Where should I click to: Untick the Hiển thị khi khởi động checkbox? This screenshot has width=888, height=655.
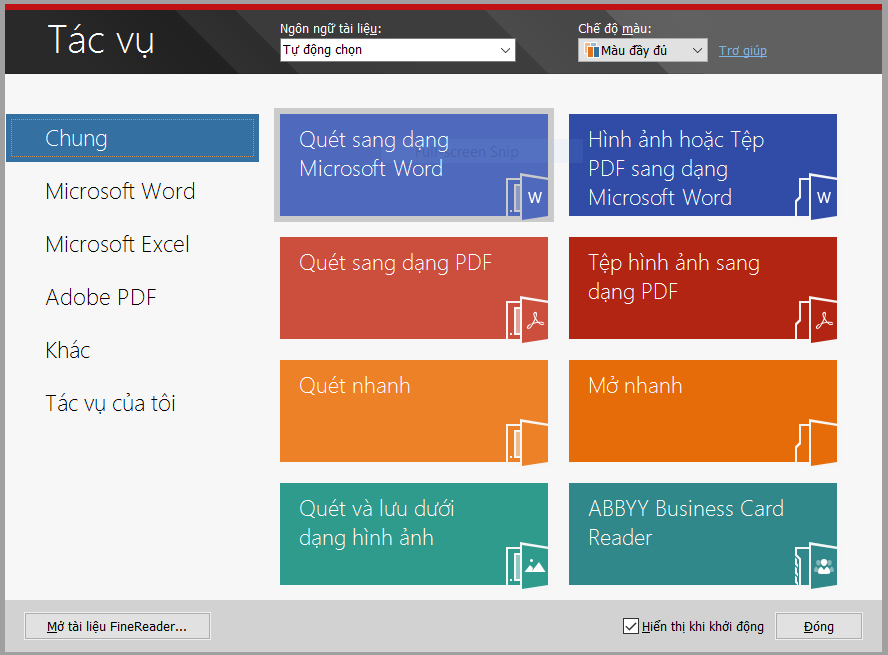pos(630,626)
